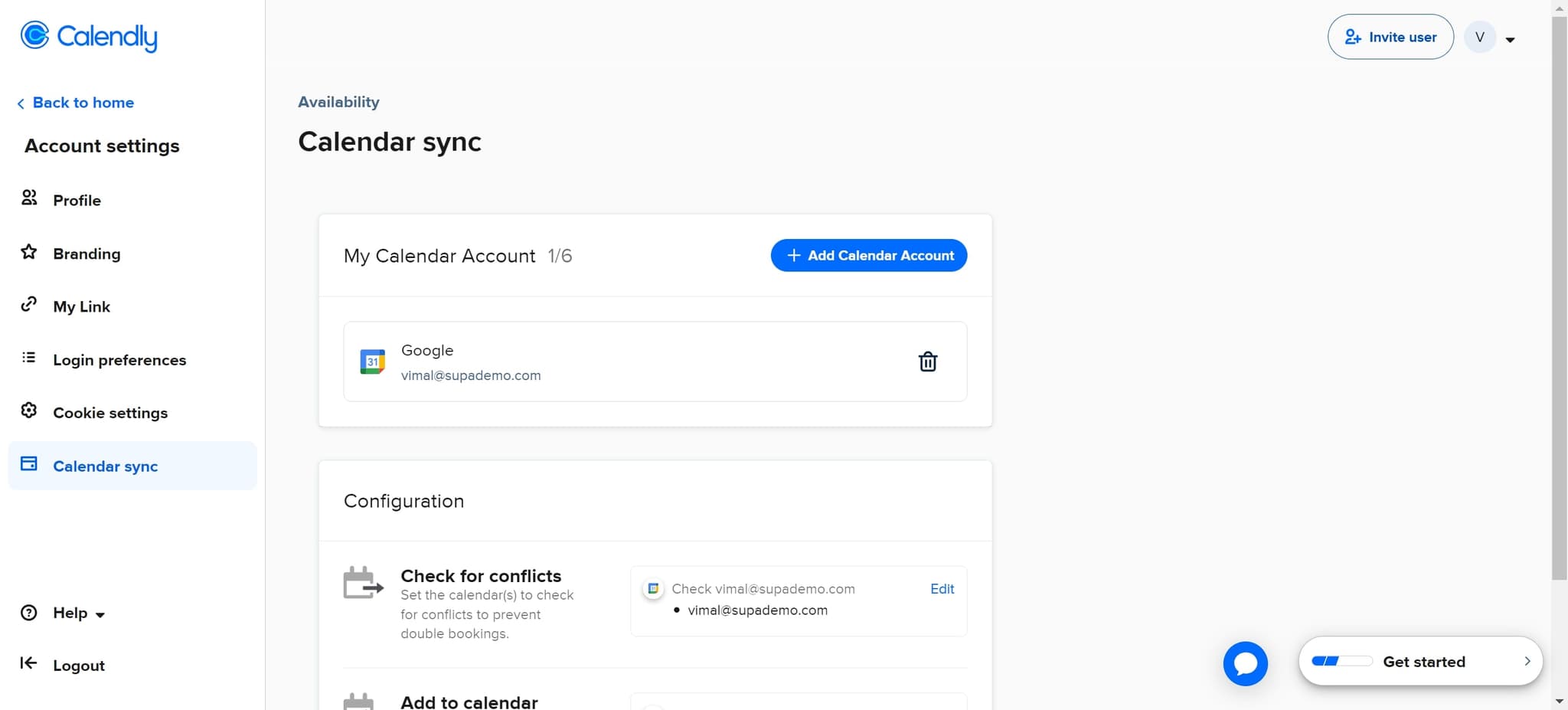The width and height of the screenshot is (1568, 710).
Task: Click the Check for conflicts calendar icon
Action: point(362,584)
